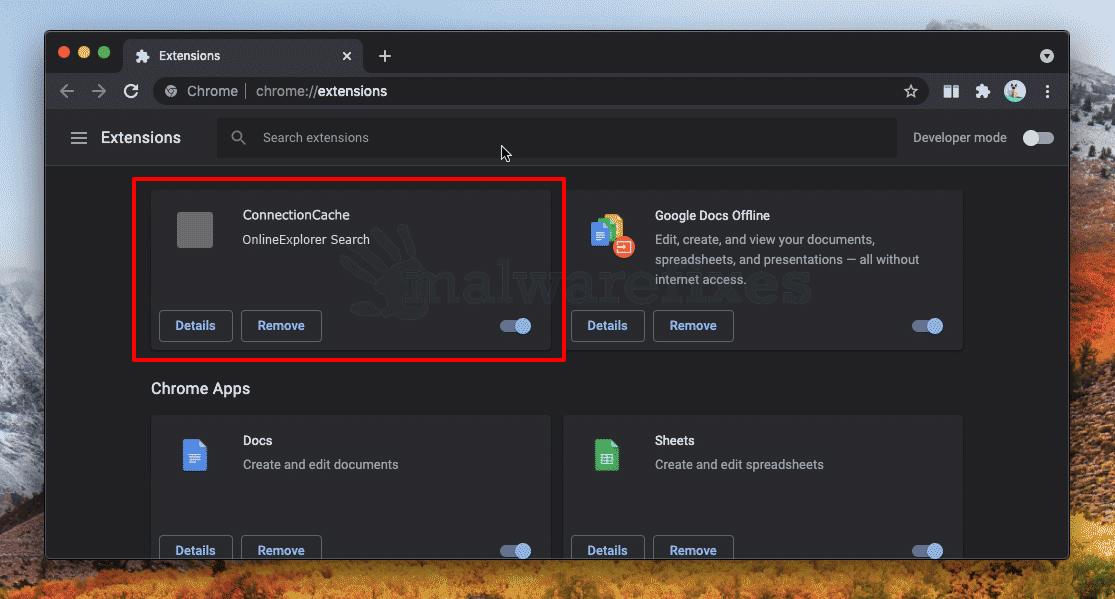Toggle Developer mode switch

pos(1038,138)
